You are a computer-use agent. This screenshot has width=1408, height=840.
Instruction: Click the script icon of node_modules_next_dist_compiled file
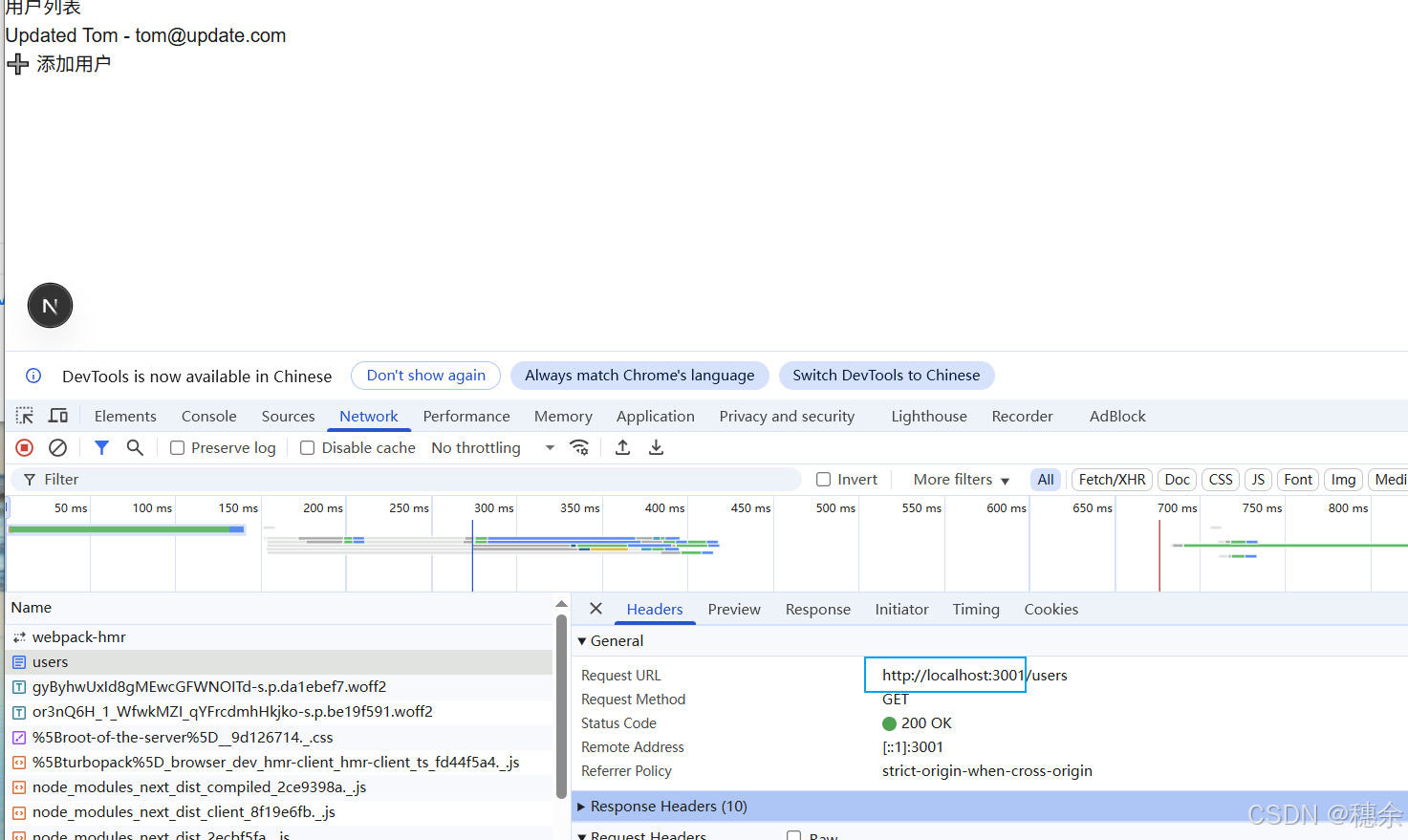coord(19,786)
